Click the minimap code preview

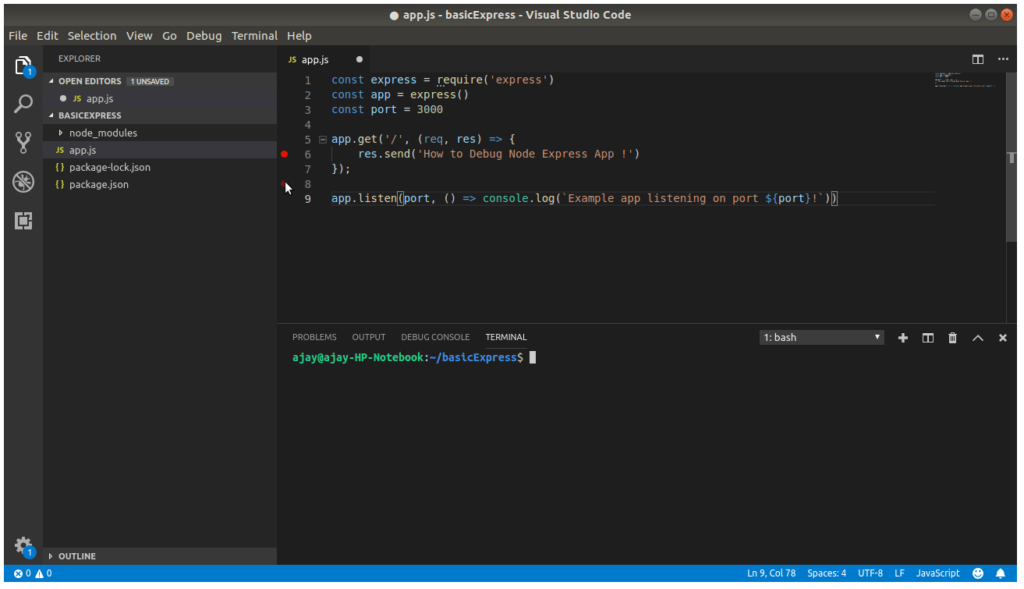click(965, 80)
